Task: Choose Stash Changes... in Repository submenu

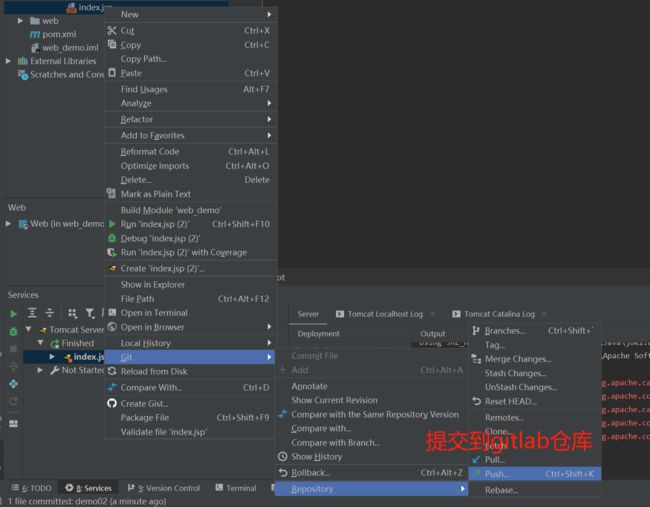Action: [535, 373]
